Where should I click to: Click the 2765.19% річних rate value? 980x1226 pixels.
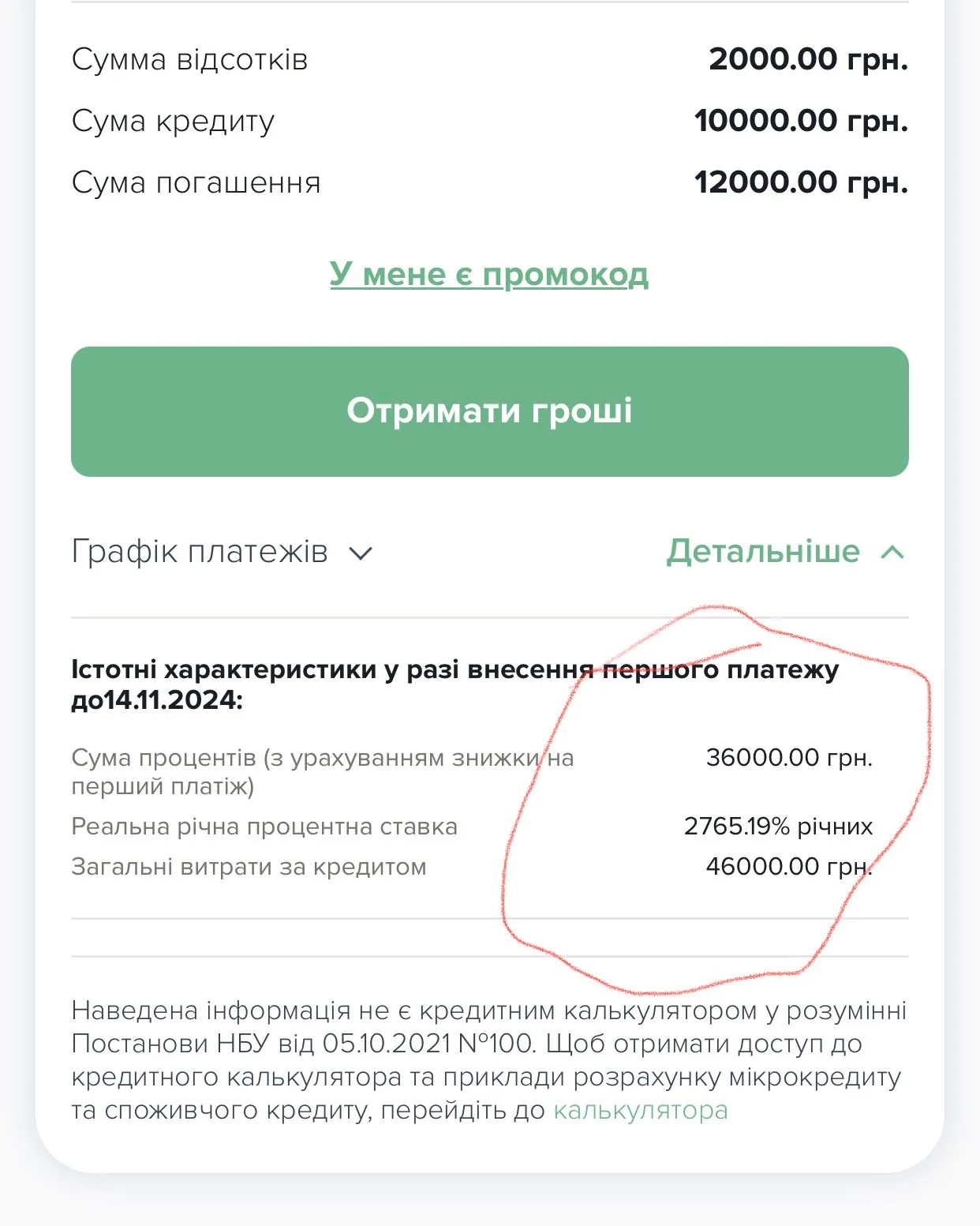coord(778,827)
